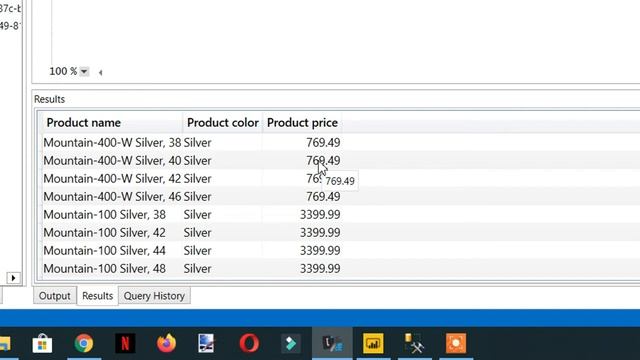Launch Firefox from the taskbar
640x360 pixels.
pos(167,344)
